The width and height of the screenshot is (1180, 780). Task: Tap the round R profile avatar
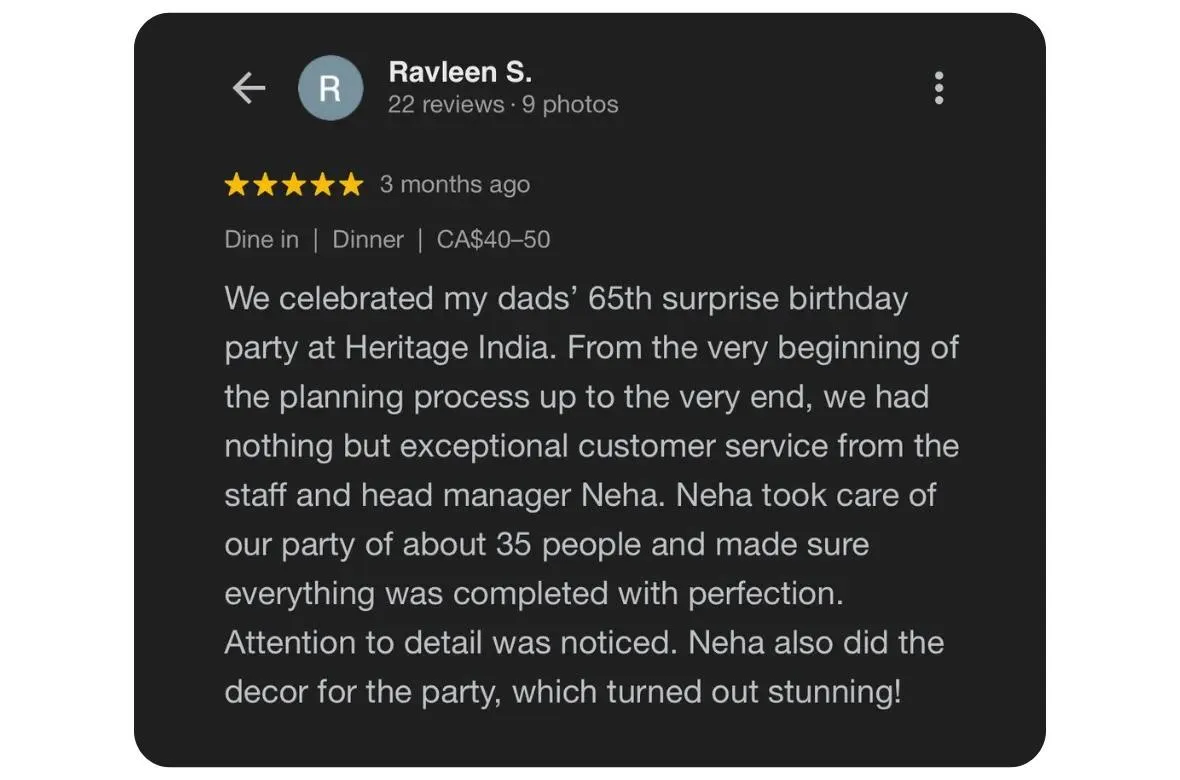330,88
